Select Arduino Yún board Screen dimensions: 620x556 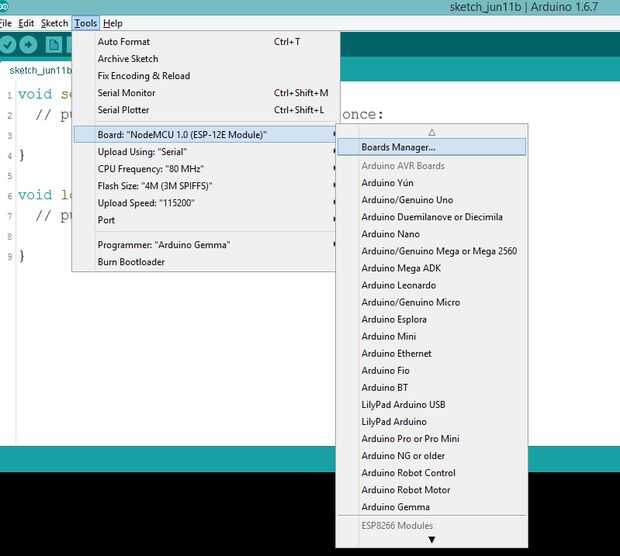(x=431, y=183)
